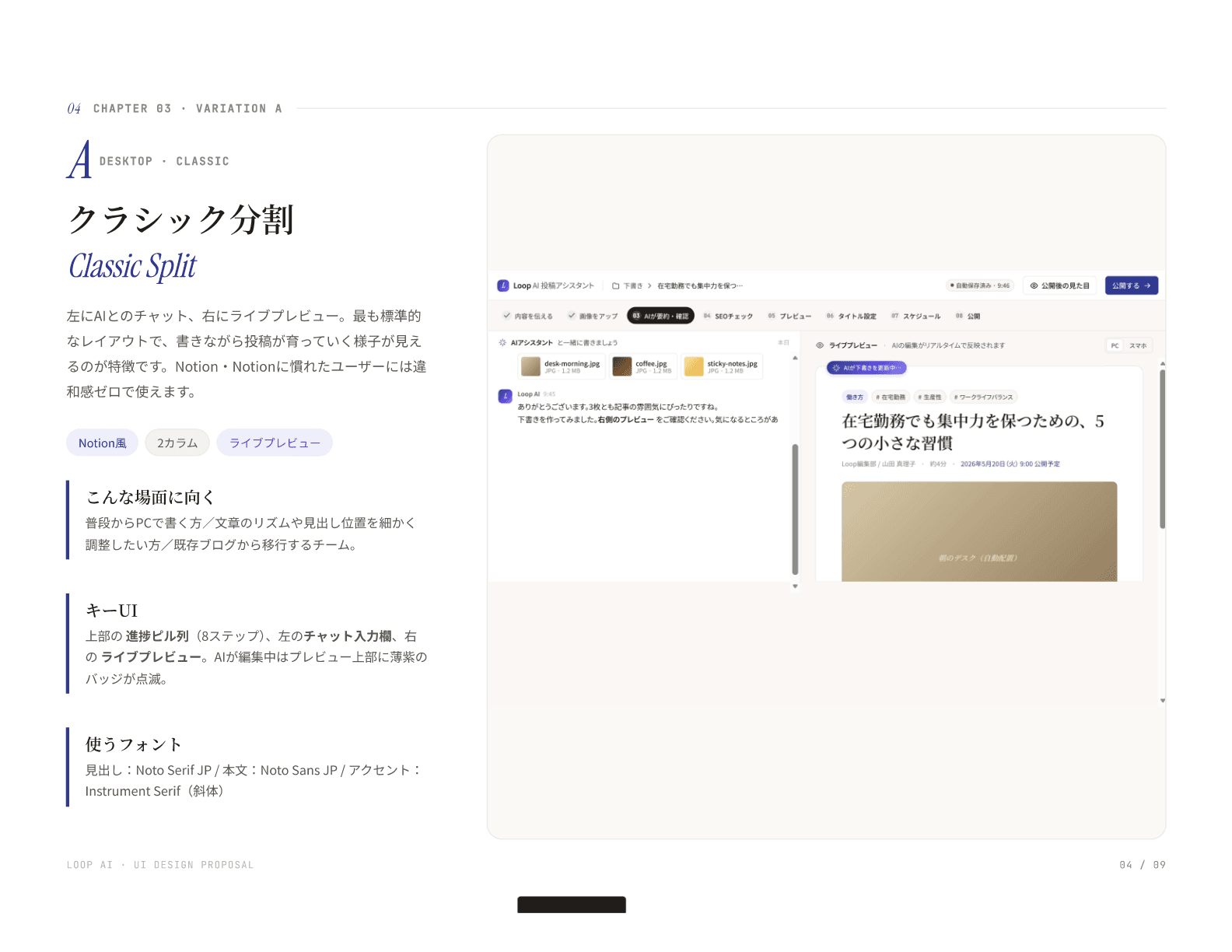This screenshot has width=1232, height=952.
Task: Click the ライブプレビュー tag pill
Action: point(275,443)
